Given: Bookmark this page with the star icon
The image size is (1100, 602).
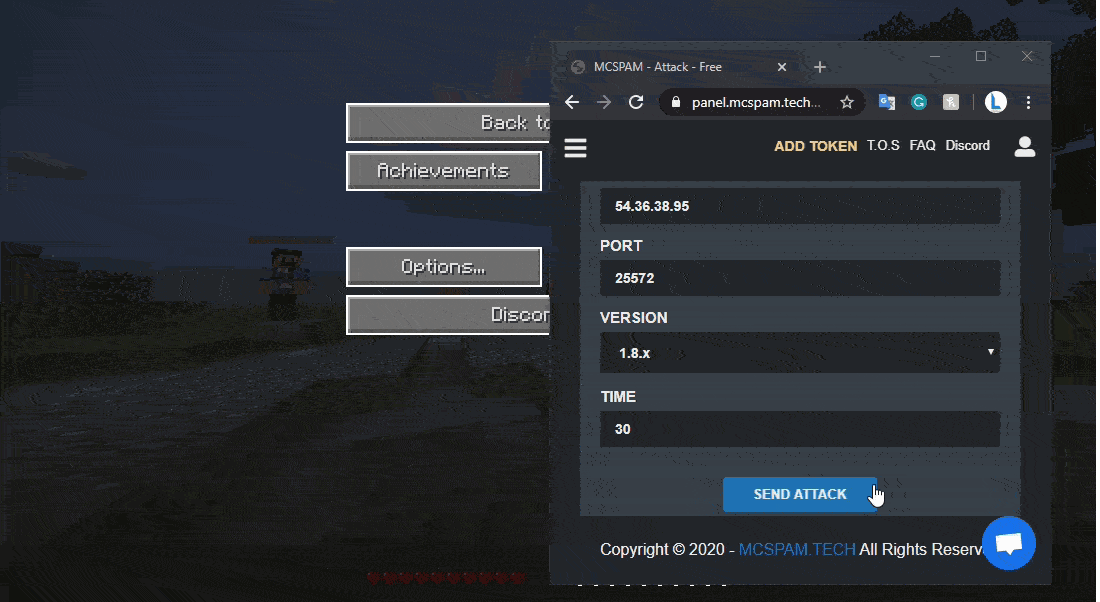Looking at the screenshot, I should pos(846,102).
